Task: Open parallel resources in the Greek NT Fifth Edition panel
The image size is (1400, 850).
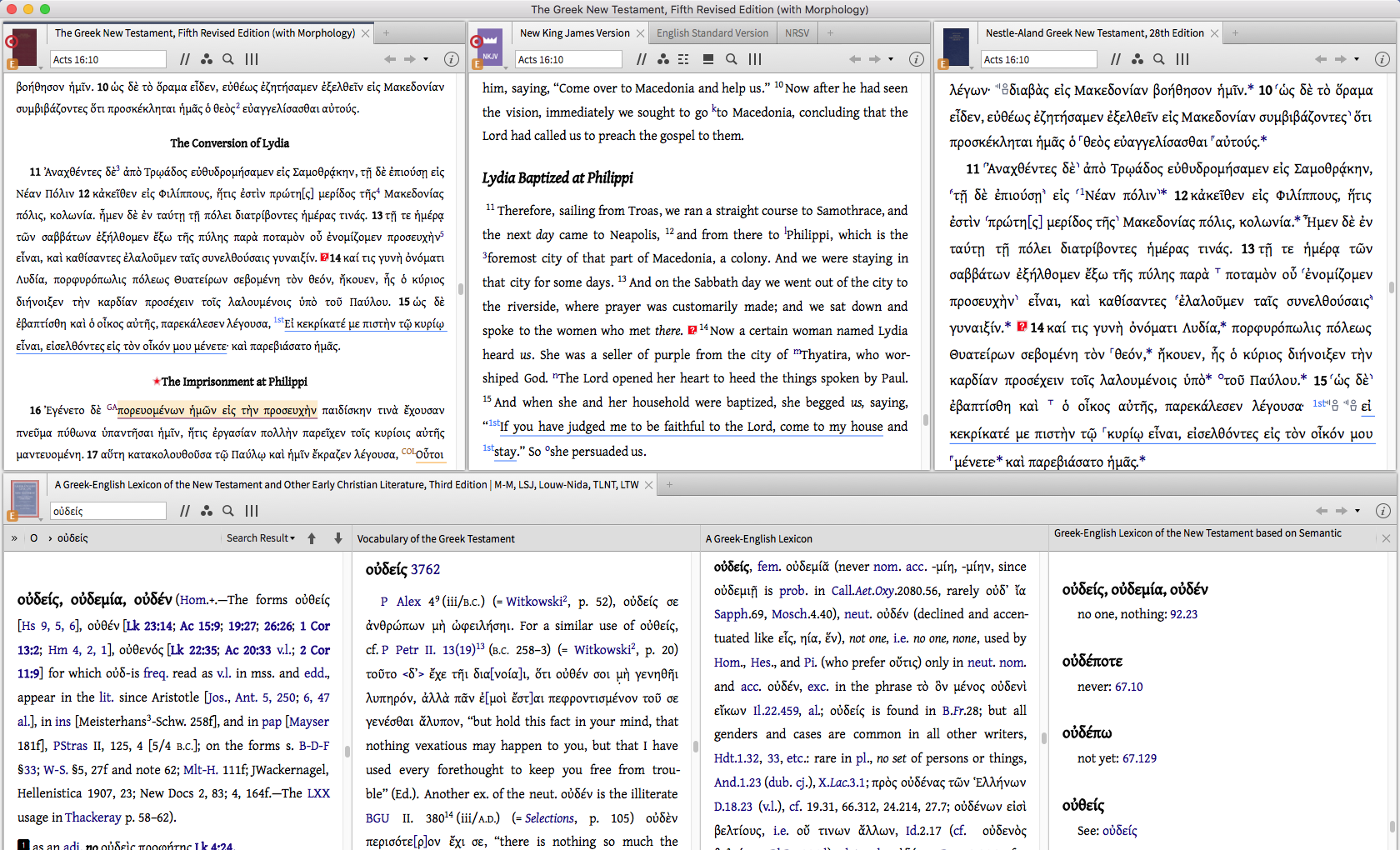Action: click(185, 59)
